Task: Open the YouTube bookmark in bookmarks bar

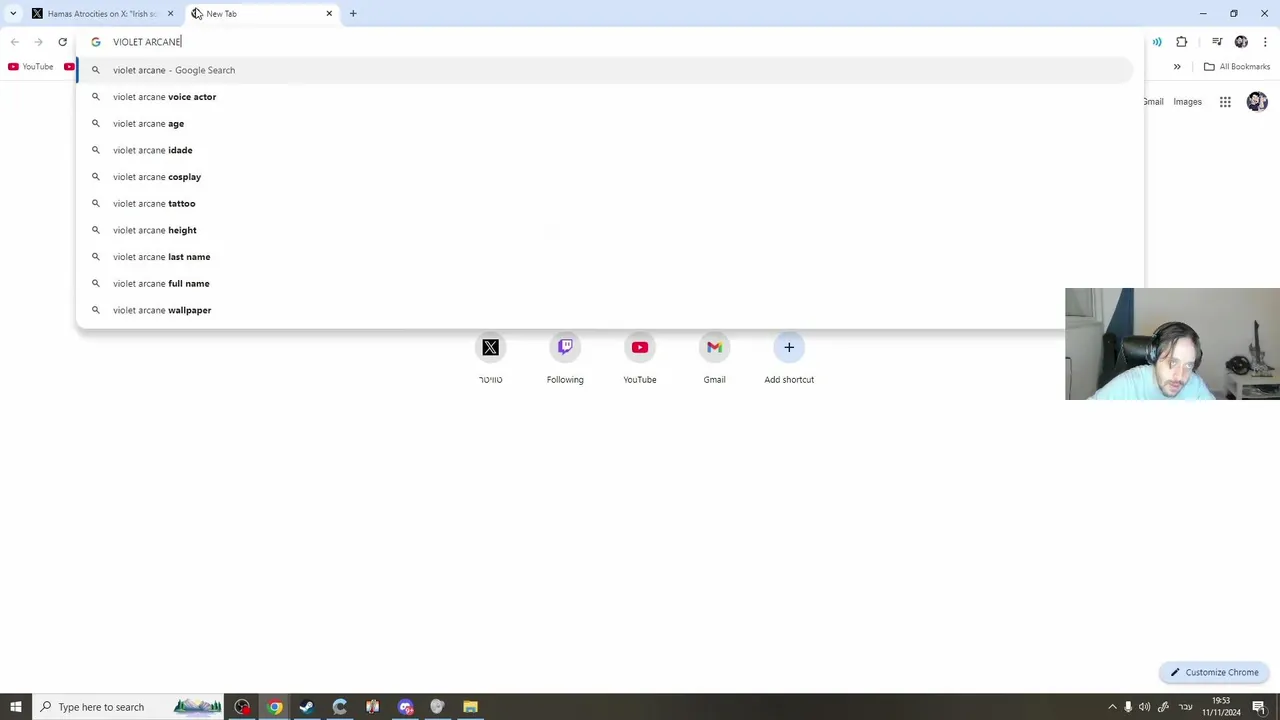Action: coord(31,67)
